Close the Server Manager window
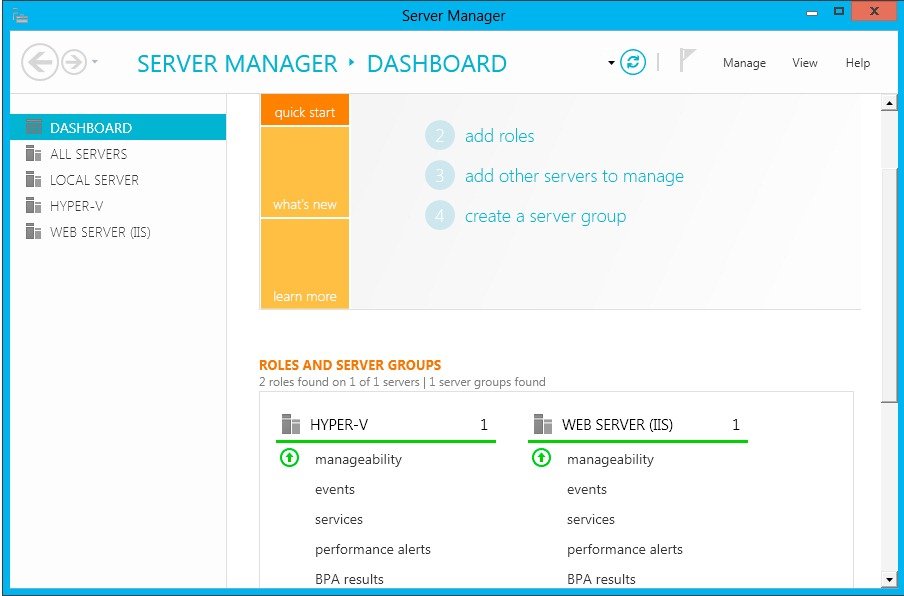This screenshot has height=596, width=904. [875, 12]
